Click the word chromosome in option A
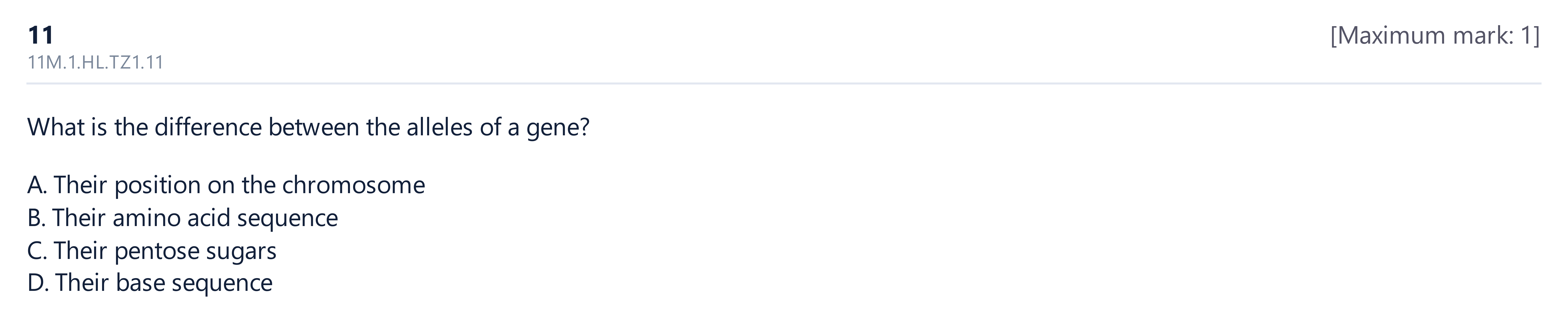1568x324 pixels. coord(354,185)
